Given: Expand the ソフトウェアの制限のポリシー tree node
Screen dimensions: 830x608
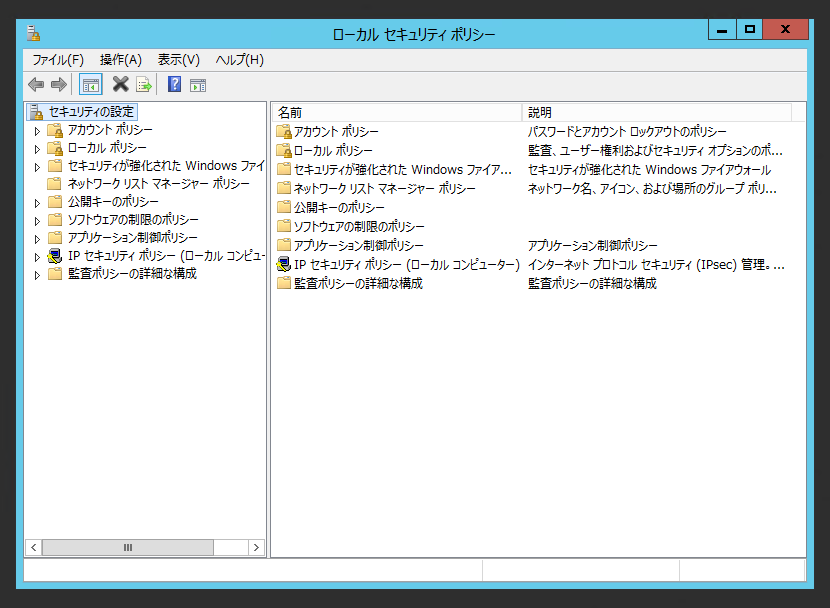Looking at the screenshot, I should tap(37, 221).
